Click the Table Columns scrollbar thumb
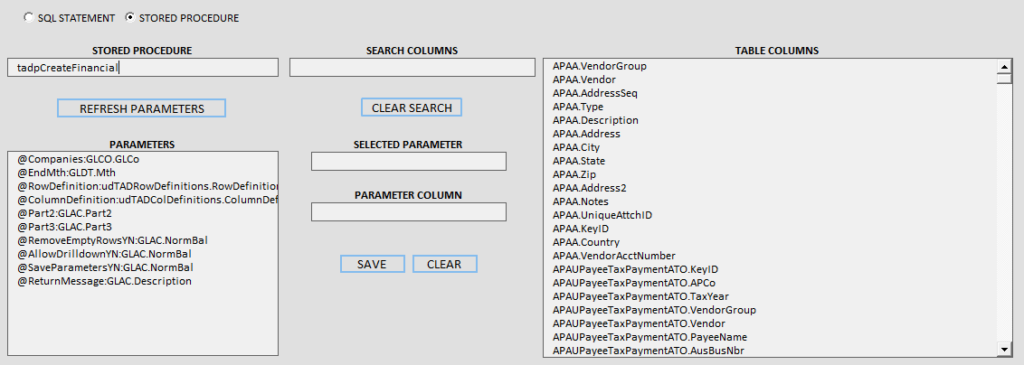Image resolution: width=1024 pixels, height=365 pixels. pyautogui.click(x=1004, y=80)
